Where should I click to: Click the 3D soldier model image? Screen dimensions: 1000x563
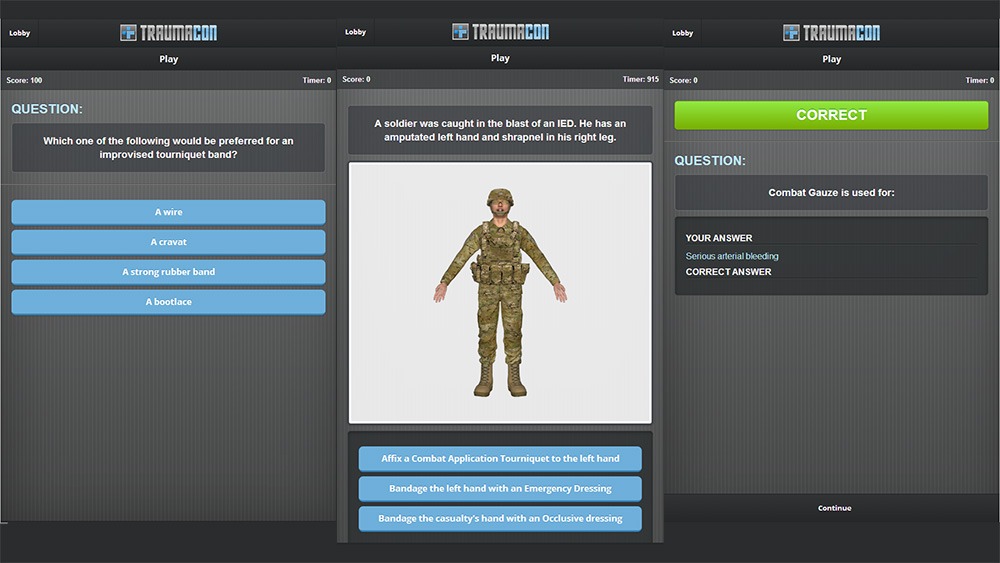500,292
